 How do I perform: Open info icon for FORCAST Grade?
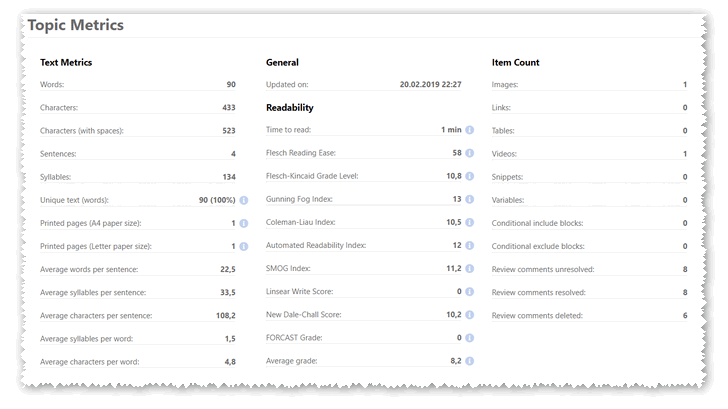pyautogui.click(x=470, y=338)
